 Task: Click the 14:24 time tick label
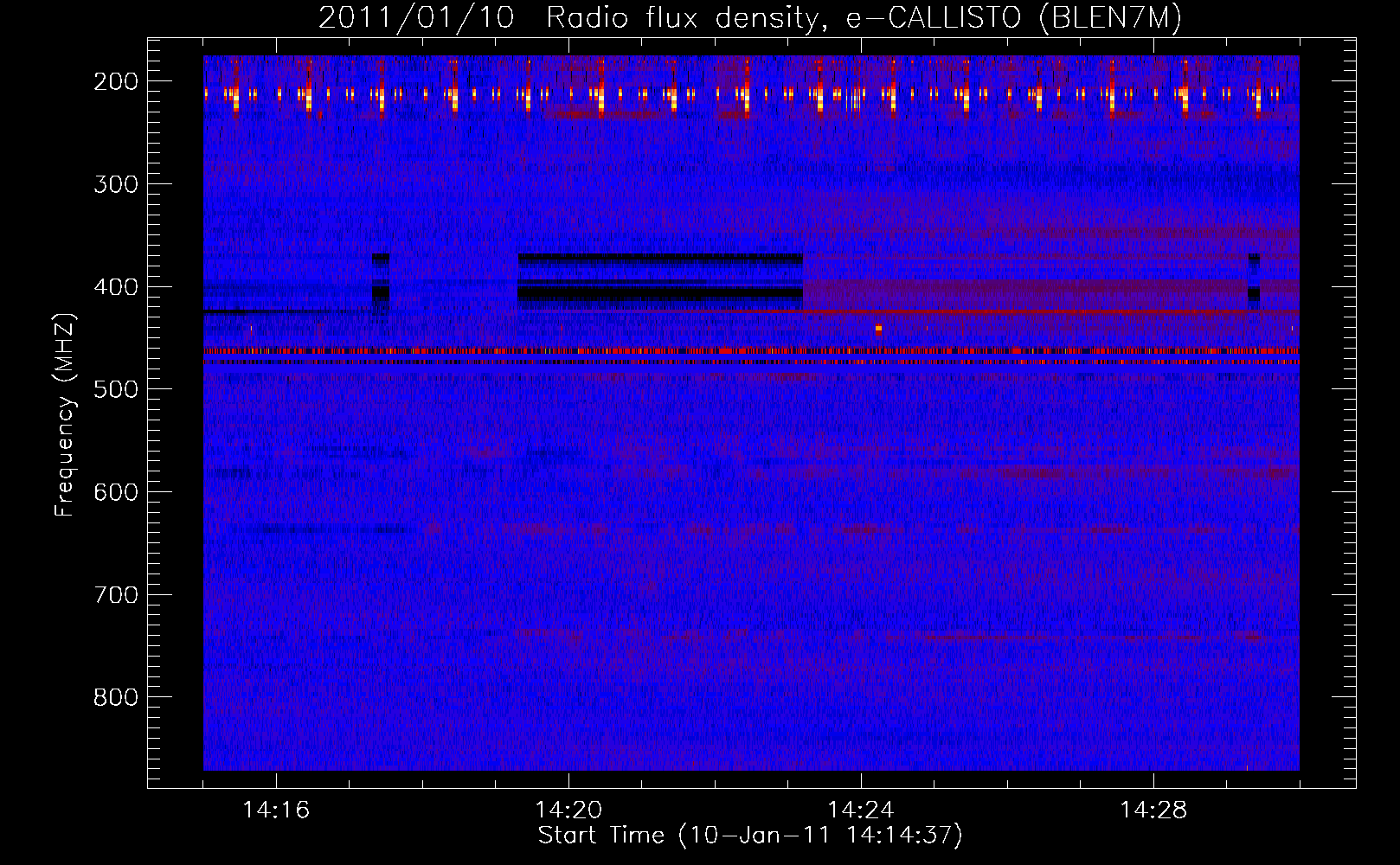tap(861, 811)
